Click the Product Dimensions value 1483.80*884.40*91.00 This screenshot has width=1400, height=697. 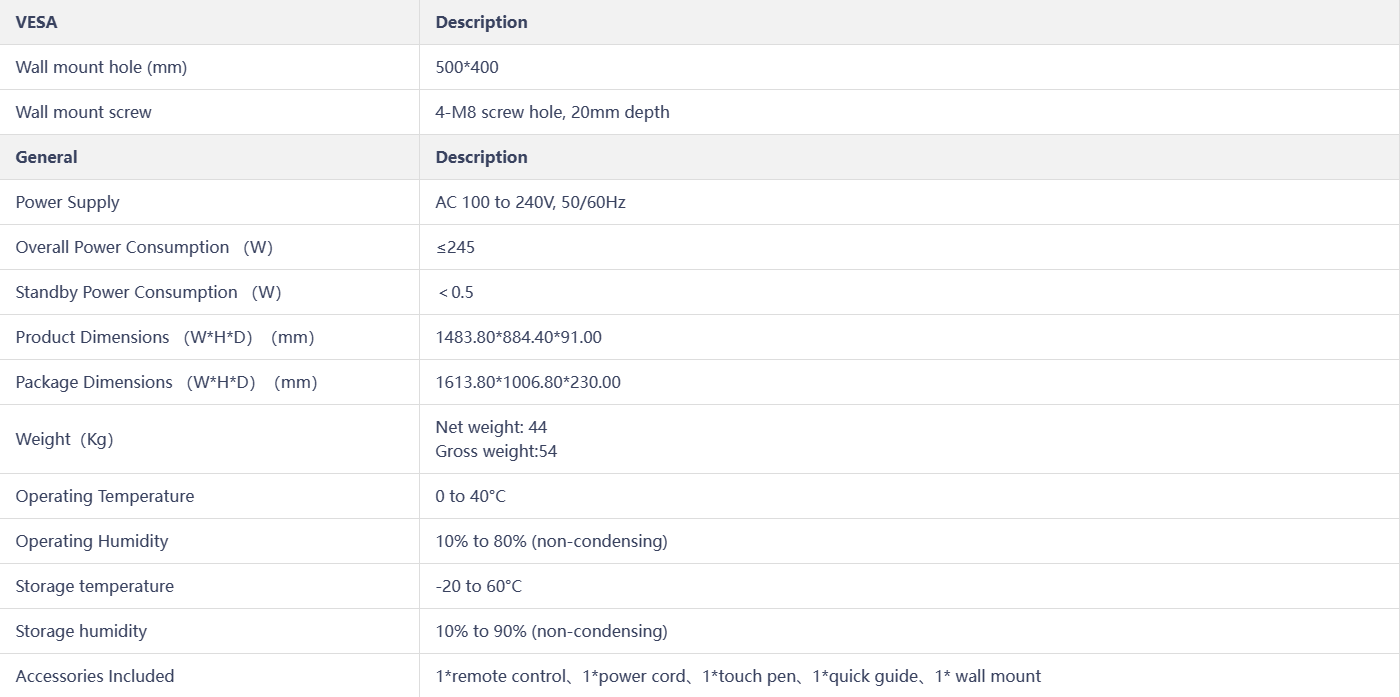pyautogui.click(x=518, y=337)
